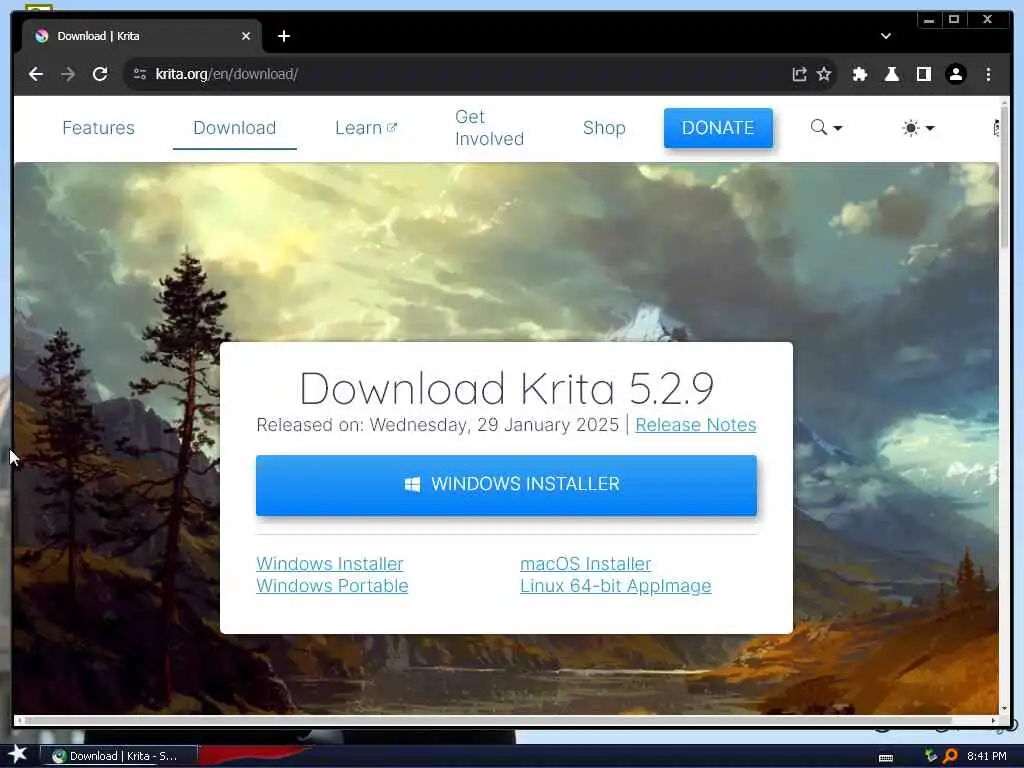Go back to the previous page
The image size is (1024, 768).
pos(36,74)
